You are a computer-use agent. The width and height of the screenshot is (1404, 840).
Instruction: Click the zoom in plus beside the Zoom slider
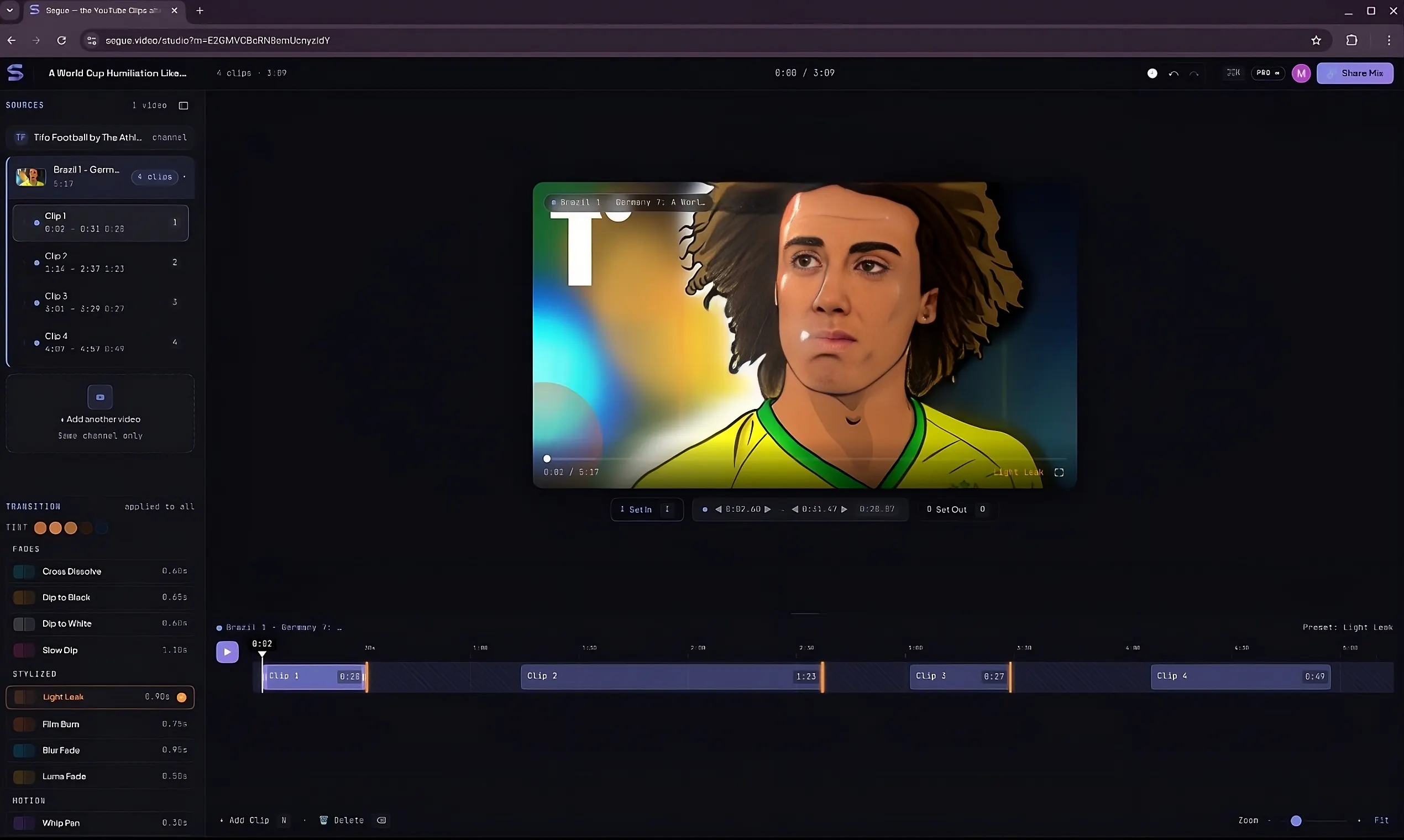point(1359,820)
